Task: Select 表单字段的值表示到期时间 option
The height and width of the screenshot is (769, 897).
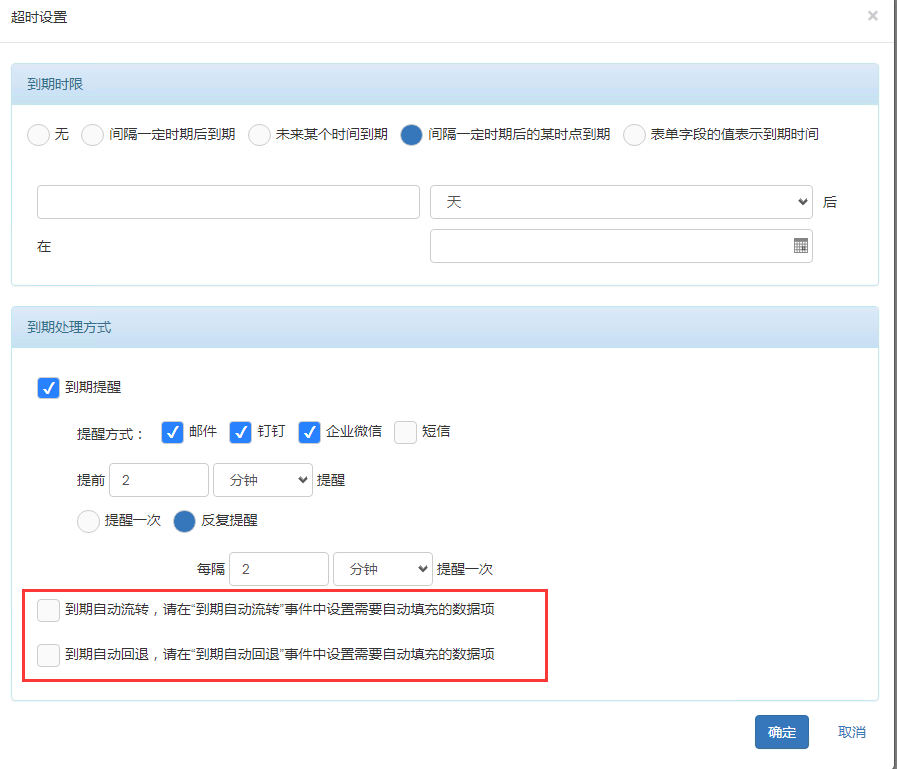Action: click(x=634, y=135)
